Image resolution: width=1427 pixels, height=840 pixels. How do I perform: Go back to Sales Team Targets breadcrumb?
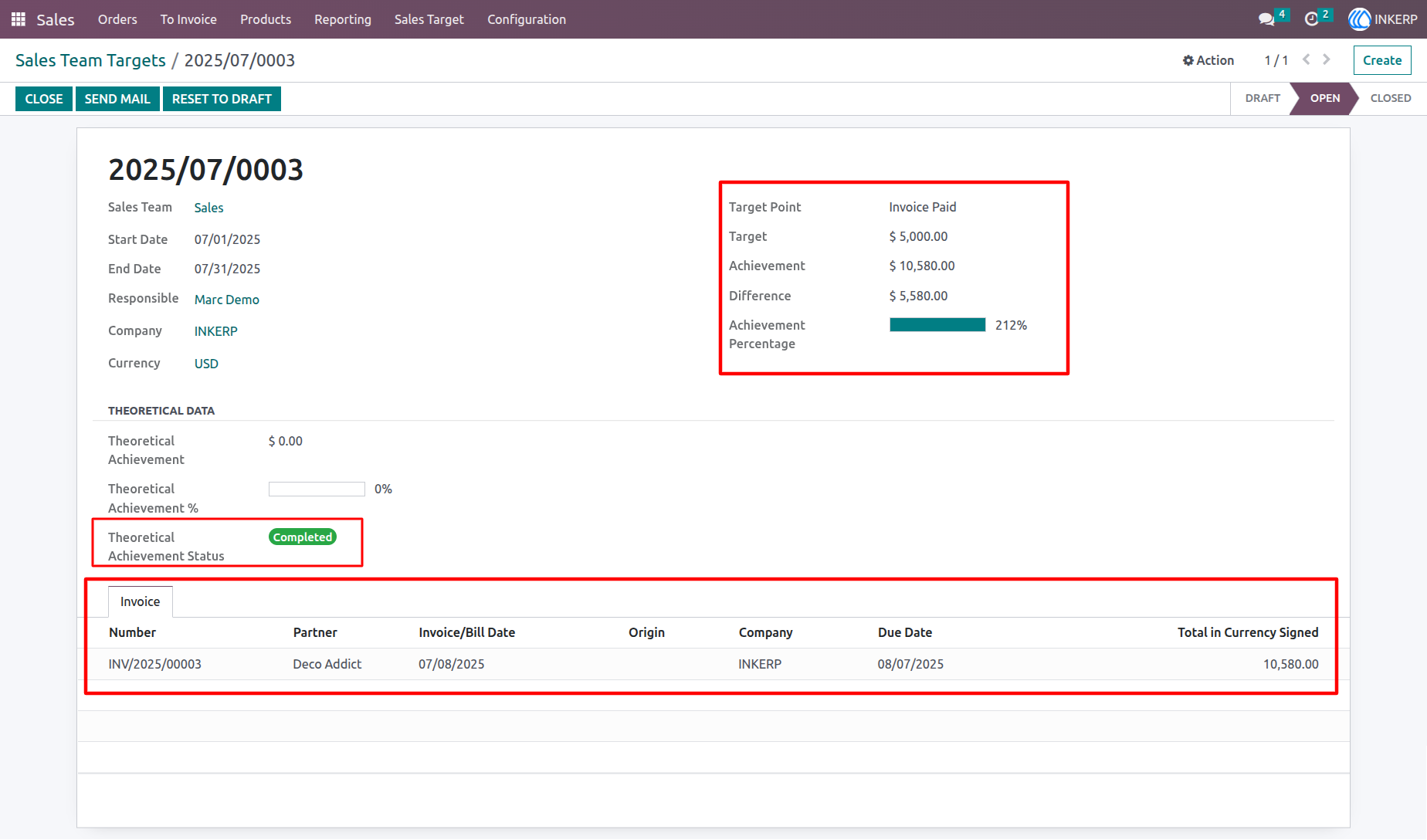pos(90,60)
